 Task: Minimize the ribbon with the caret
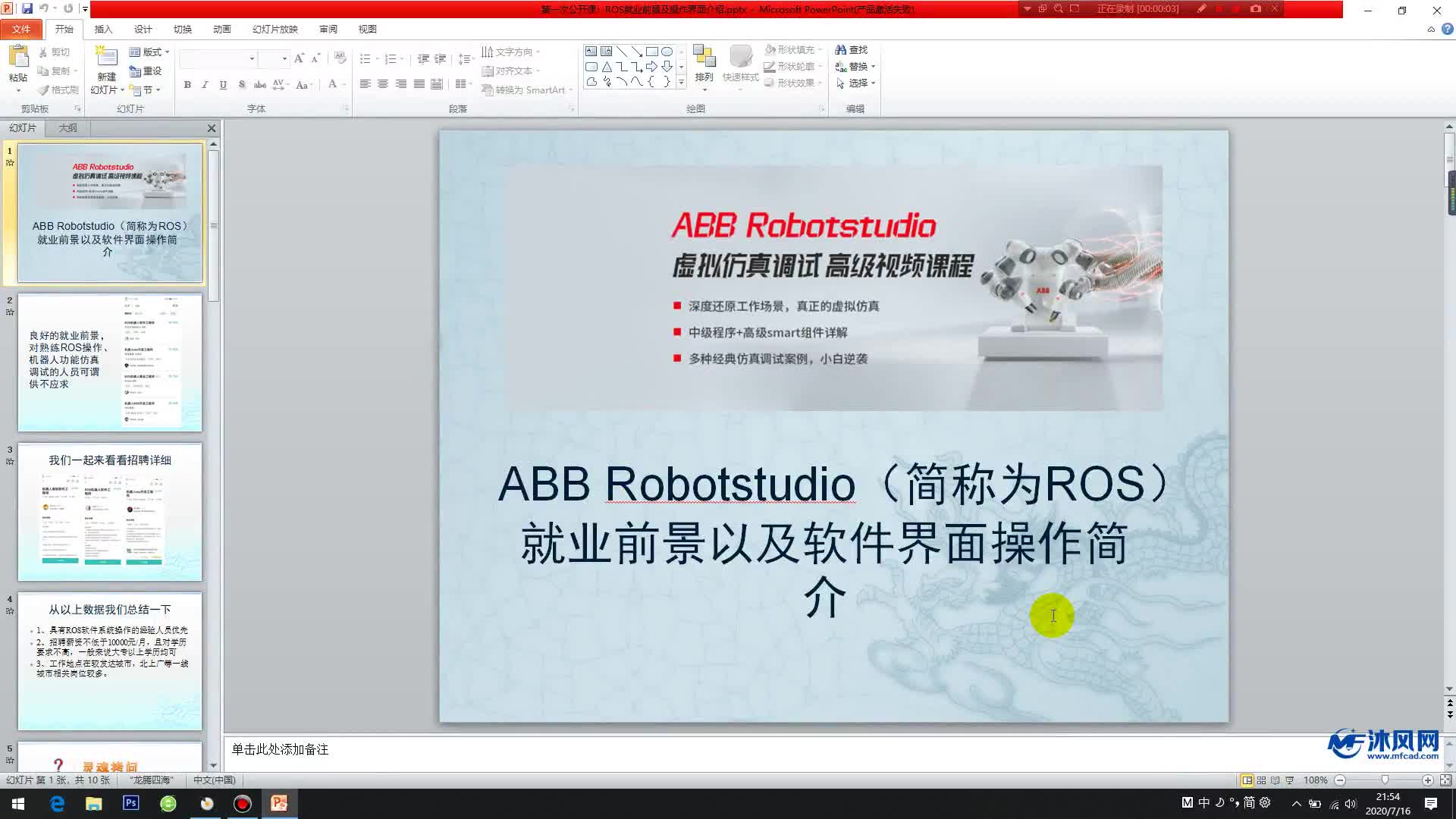point(1431,30)
